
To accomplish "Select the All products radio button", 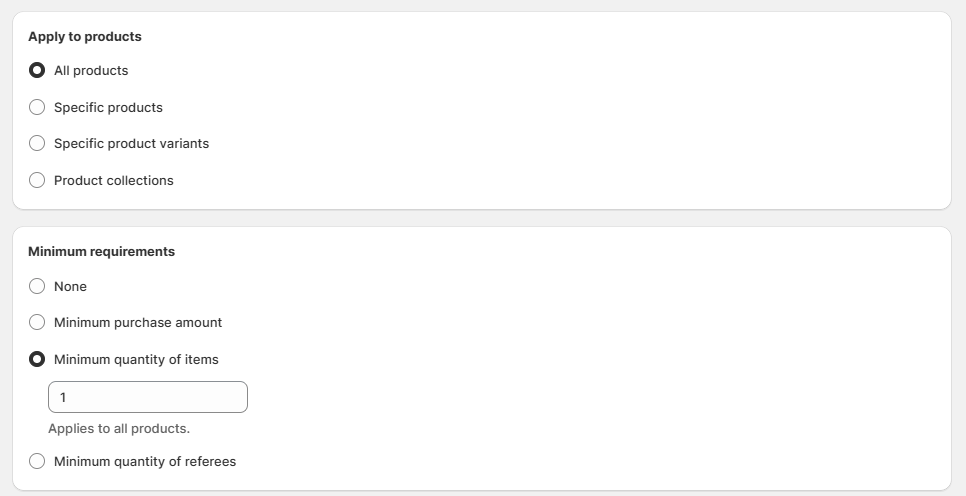I will 37,71.
